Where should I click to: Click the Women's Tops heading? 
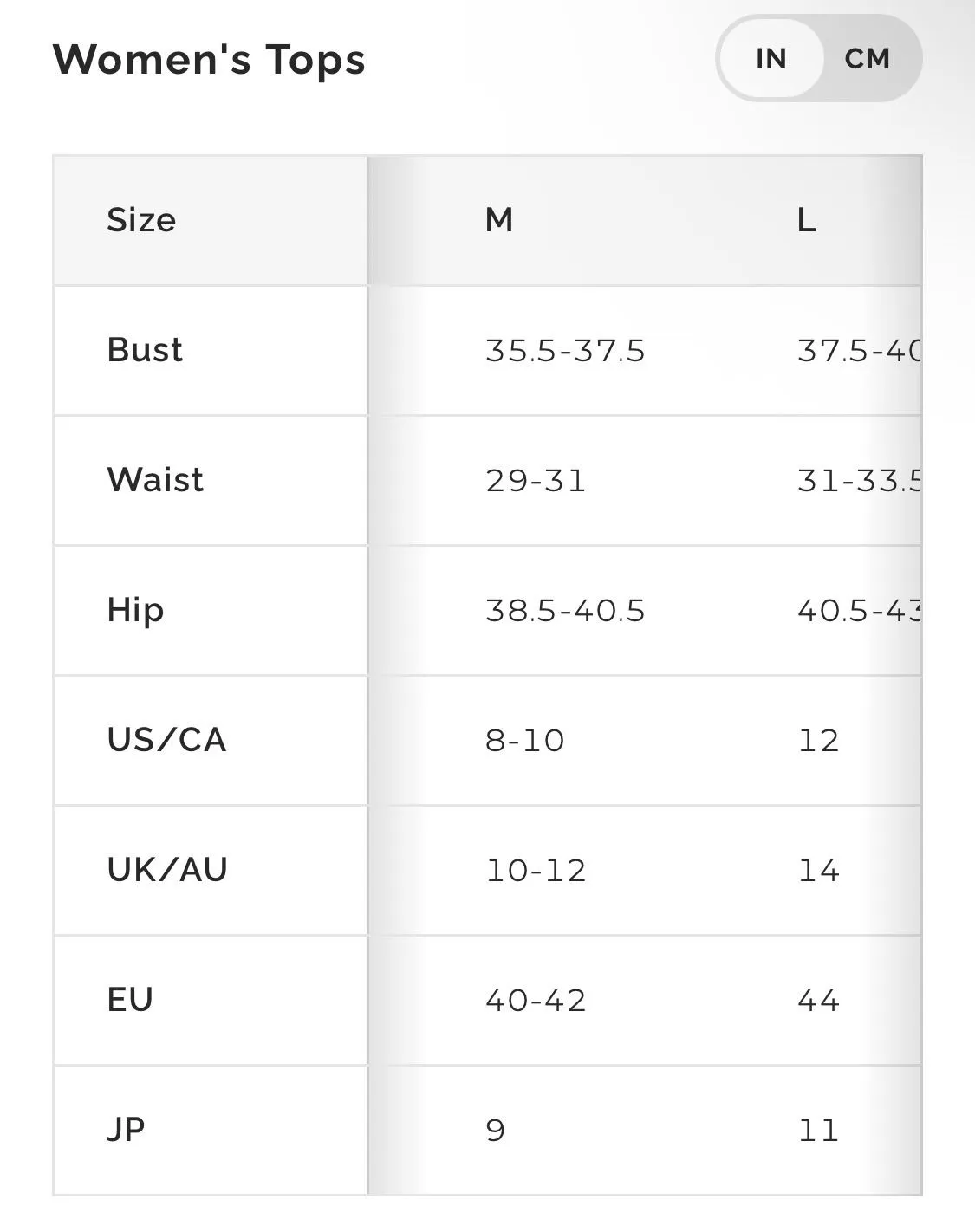click(x=209, y=60)
